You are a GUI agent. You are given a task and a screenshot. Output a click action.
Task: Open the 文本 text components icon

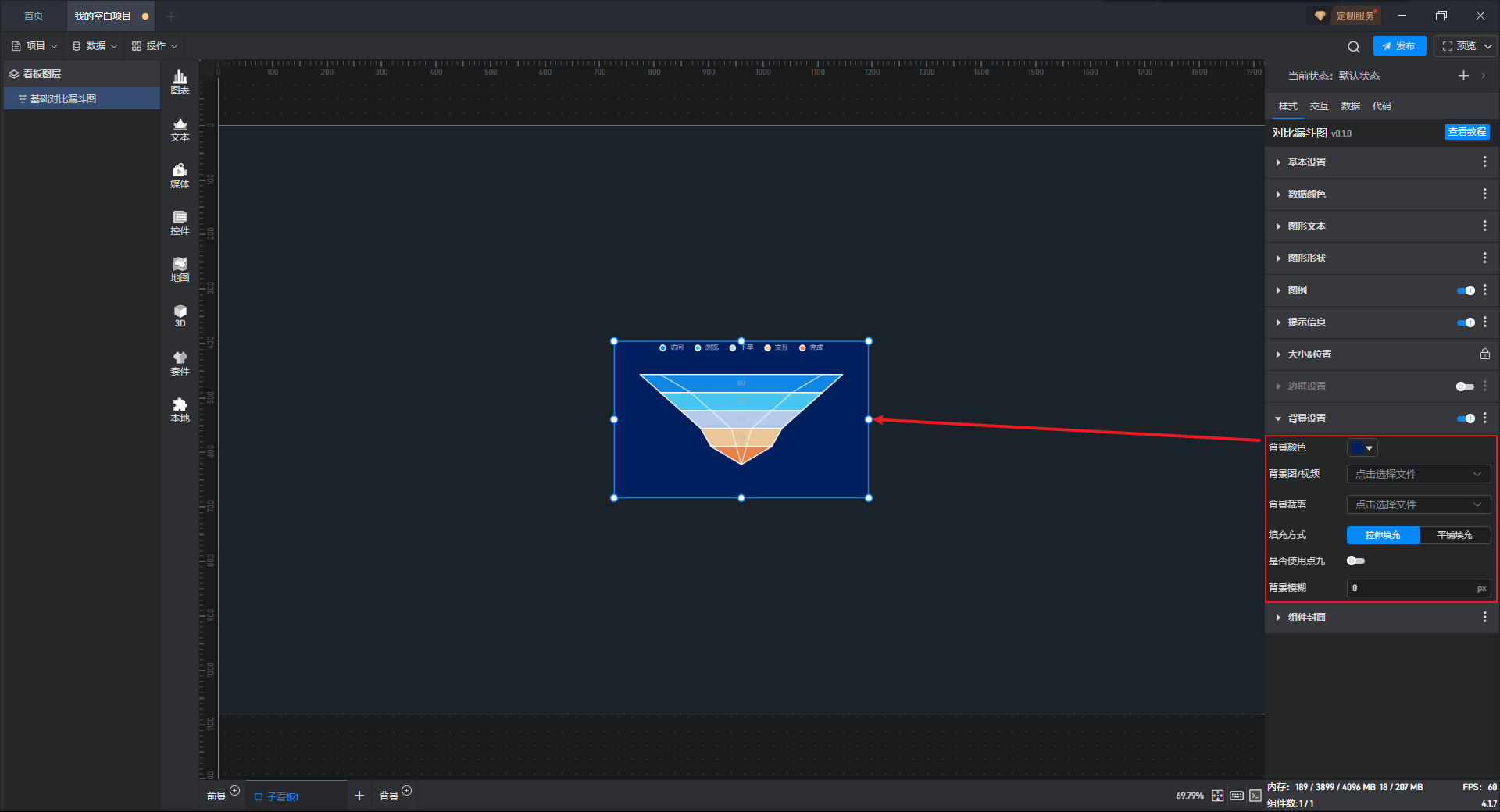coord(180,129)
